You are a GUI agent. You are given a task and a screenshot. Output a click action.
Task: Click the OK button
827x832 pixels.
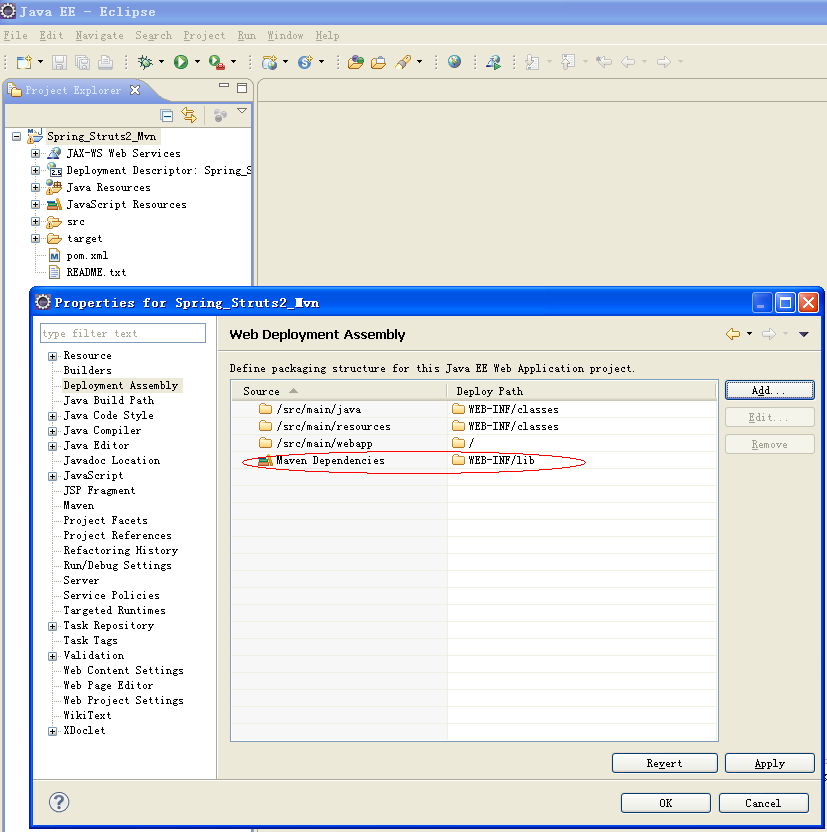click(x=666, y=803)
